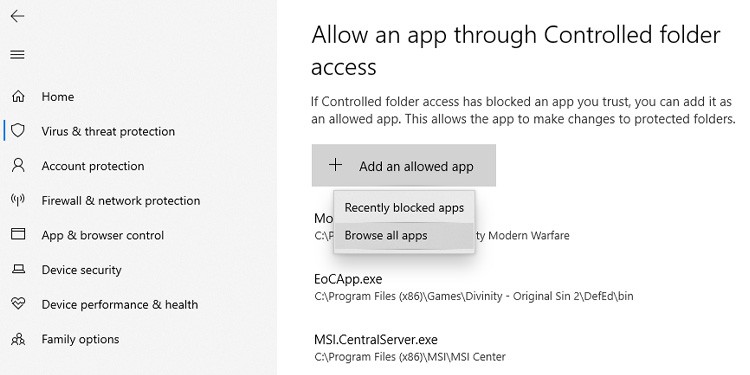
Task: Select the MSI.CentralServer.exe app entry
Action: click(x=410, y=348)
